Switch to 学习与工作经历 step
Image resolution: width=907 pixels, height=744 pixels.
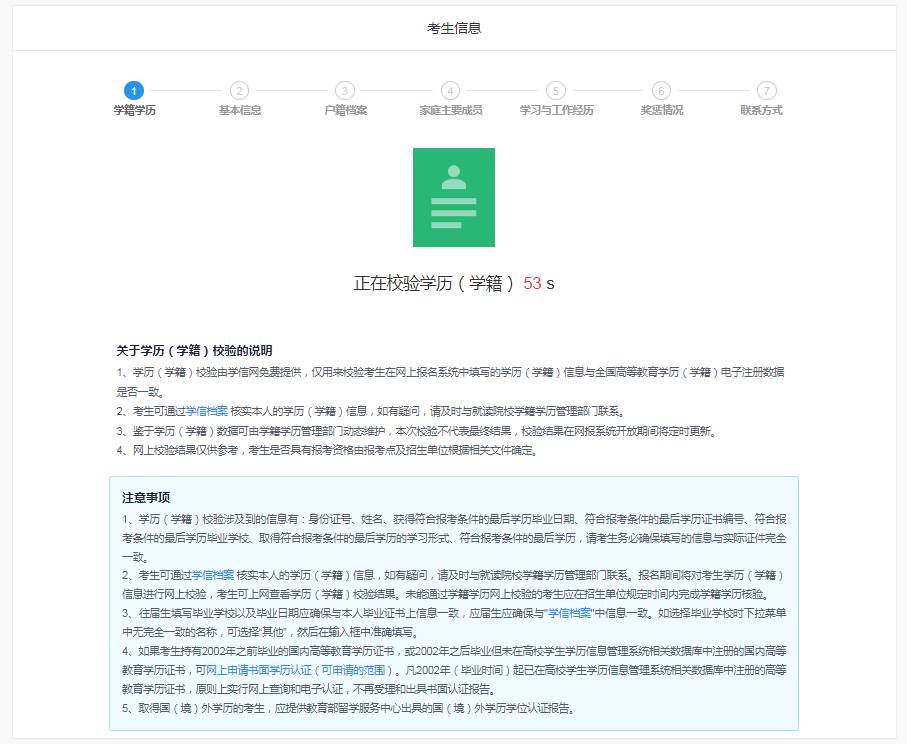556,110
